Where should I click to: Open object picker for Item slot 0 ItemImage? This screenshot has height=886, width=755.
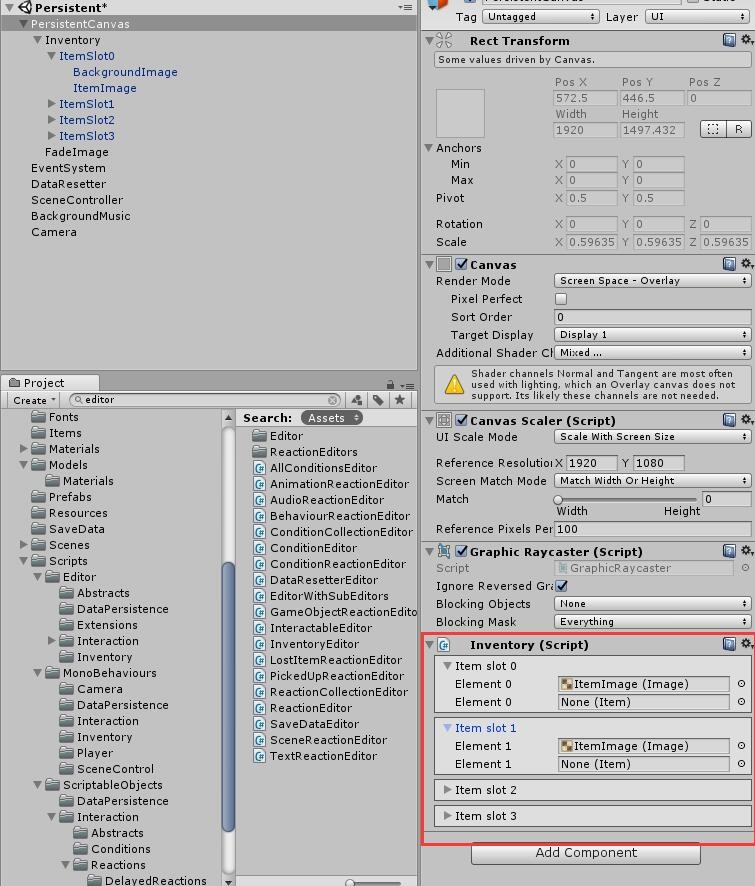tap(741, 685)
